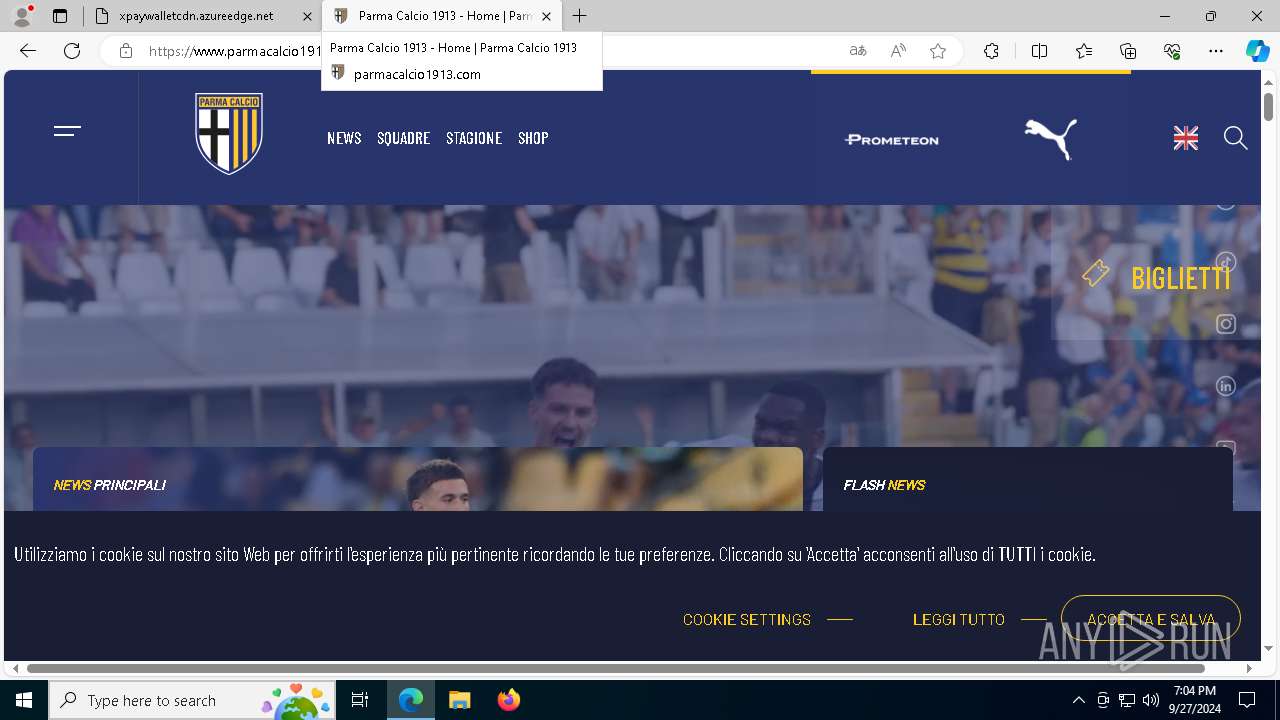Open browser Extensions icon
The height and width of the screenshot is (720, 1280).
click(991, 51)
